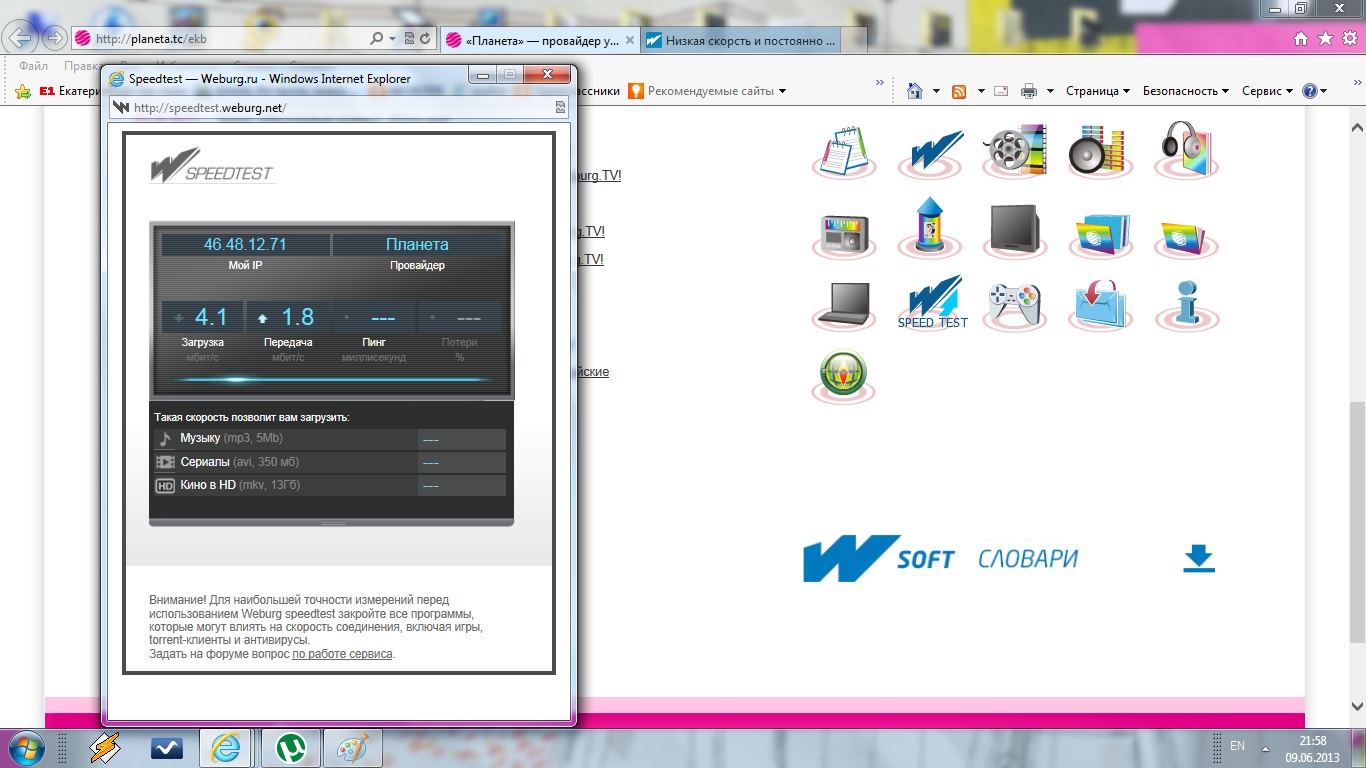Click the 4.1 download speed value
Image resolution: width=1366 pixels, height=768 pixels.
[x=211, y=317]
